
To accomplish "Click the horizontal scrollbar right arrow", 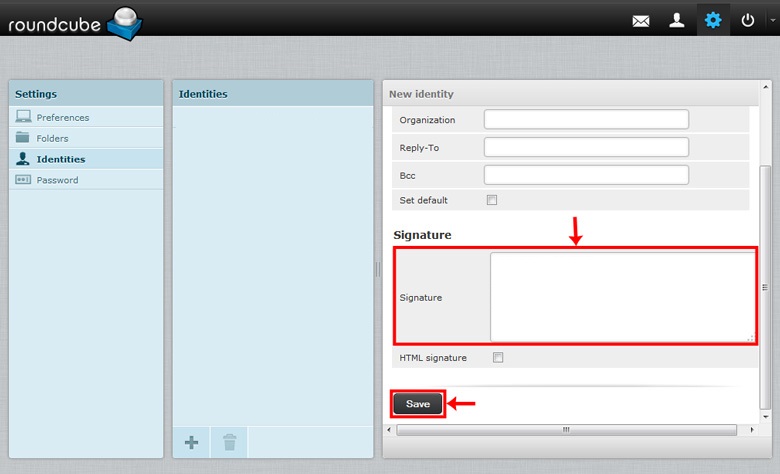I will pyautogui.click(x=751, y=430).
